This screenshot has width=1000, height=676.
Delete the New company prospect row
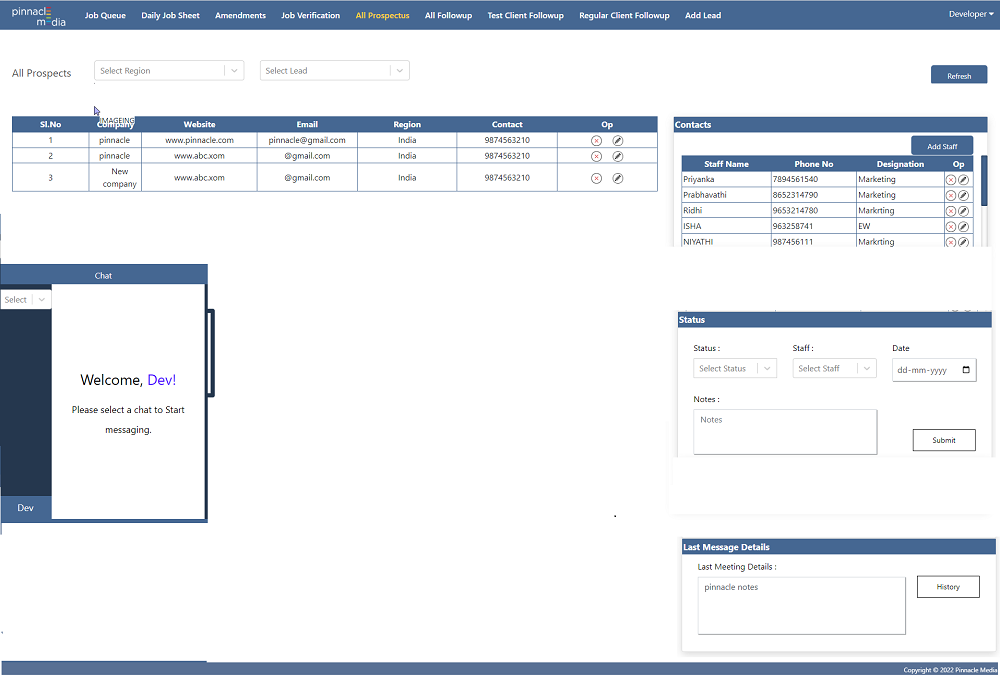pyautogui.click(x=596, y=178)
